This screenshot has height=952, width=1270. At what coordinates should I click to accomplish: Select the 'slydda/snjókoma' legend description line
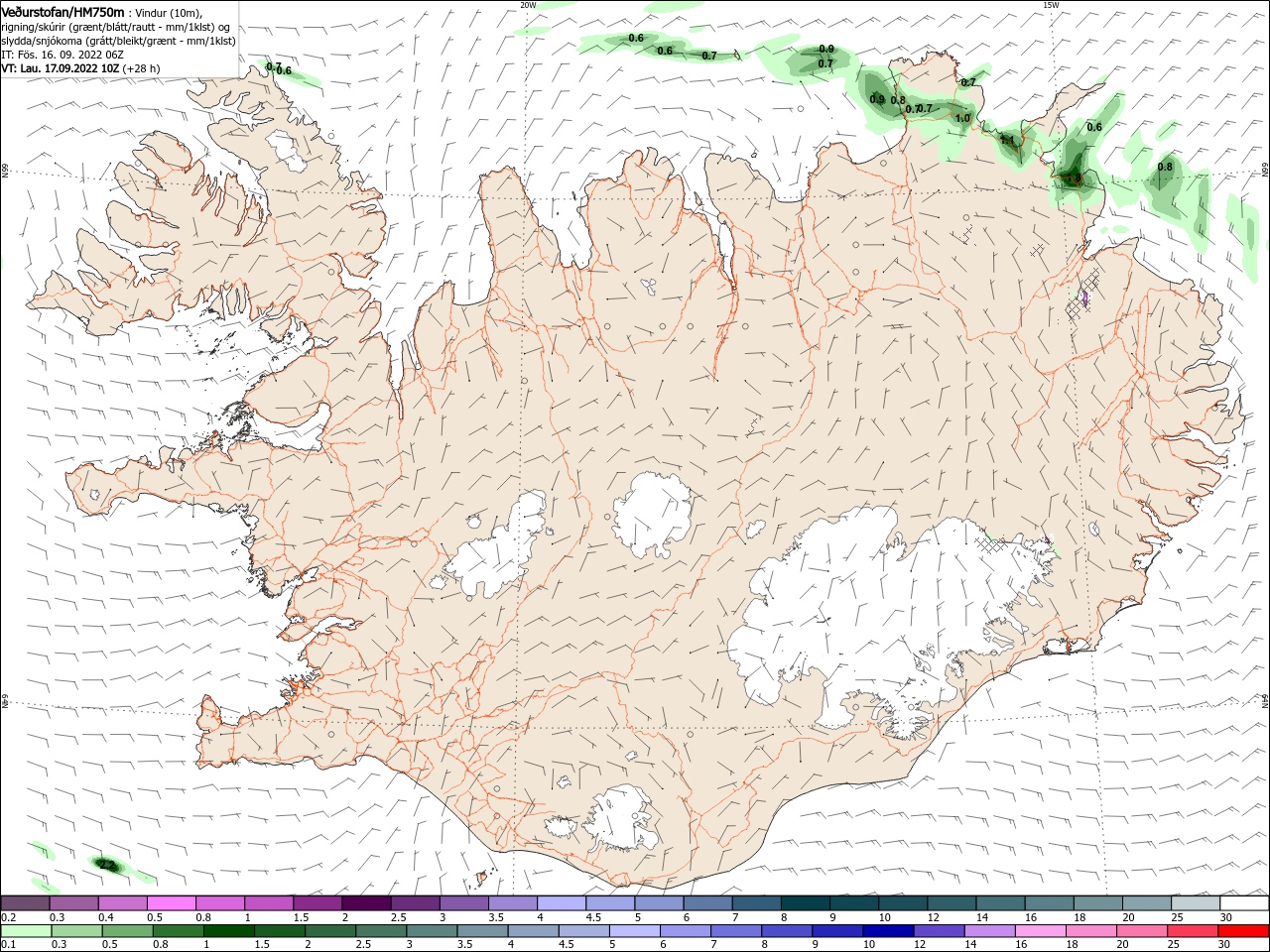coord(118,41)
